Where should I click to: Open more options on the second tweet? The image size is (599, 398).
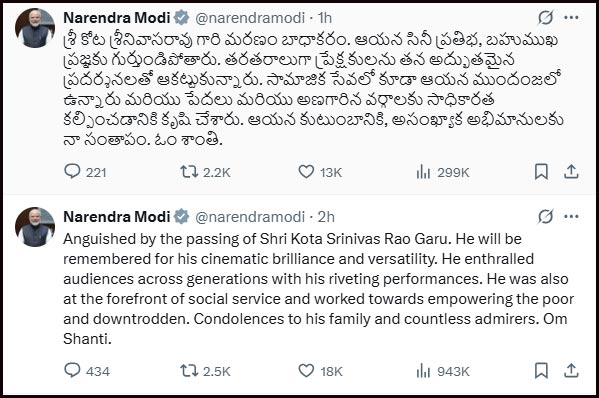click(571, 217)
